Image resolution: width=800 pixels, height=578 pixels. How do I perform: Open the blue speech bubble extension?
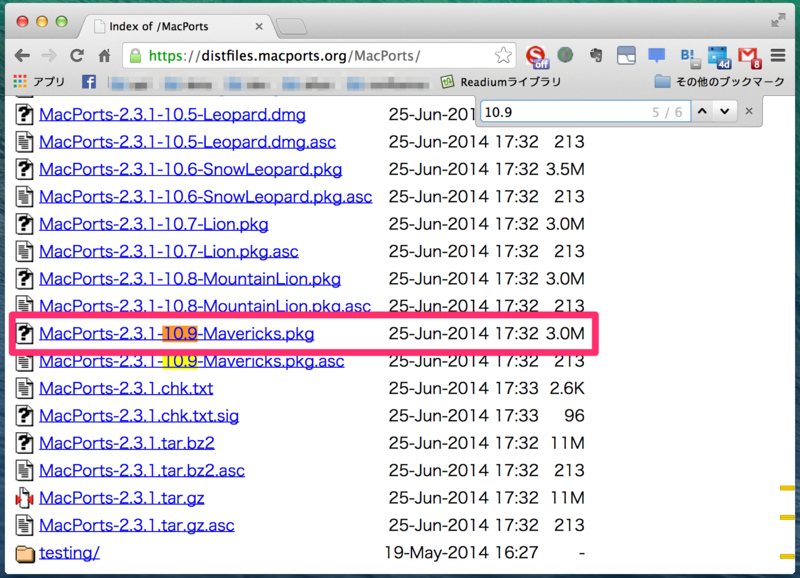655,56
